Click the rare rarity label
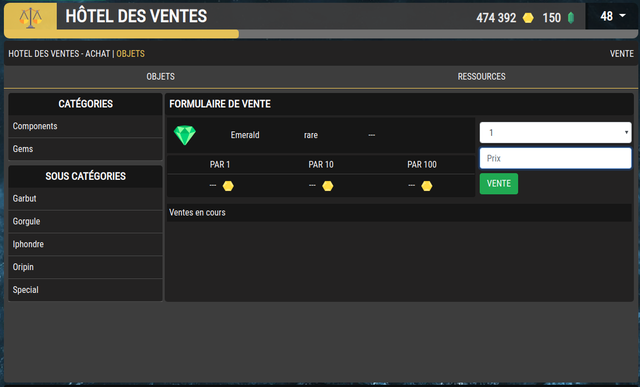 pos(311,135)
